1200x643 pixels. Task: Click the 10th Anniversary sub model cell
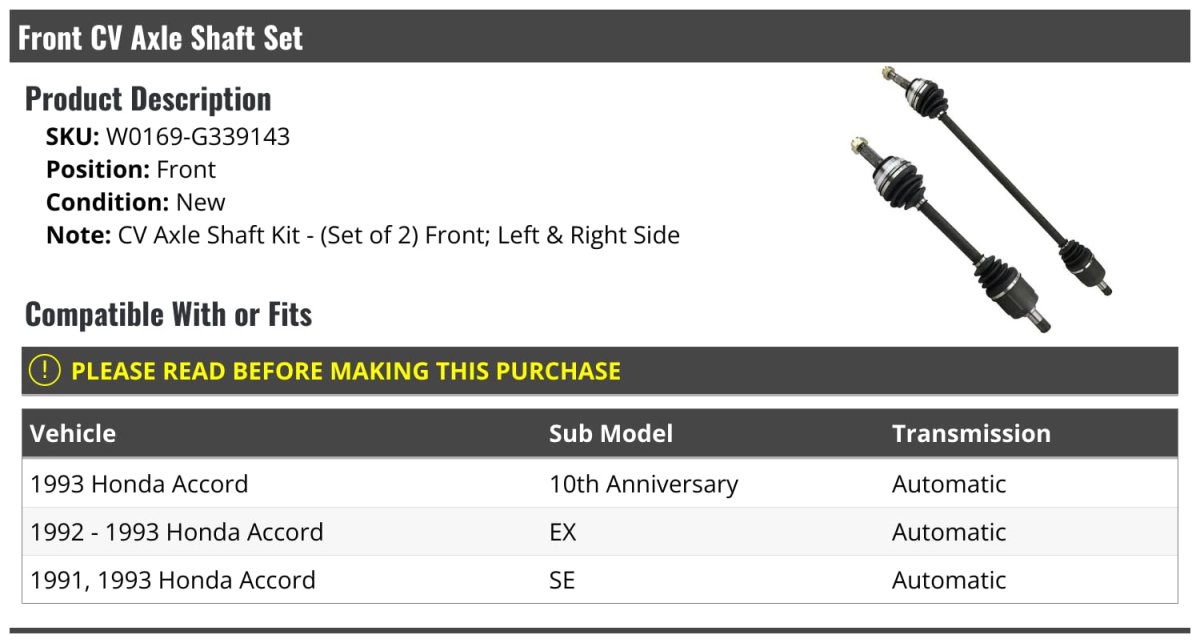click(643, 484)
